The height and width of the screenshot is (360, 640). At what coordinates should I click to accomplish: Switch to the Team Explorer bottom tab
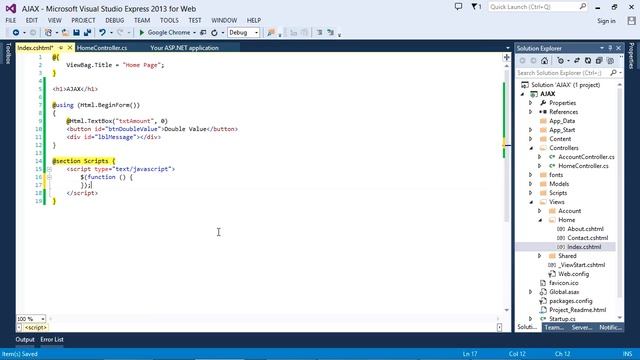click(554, 327)
